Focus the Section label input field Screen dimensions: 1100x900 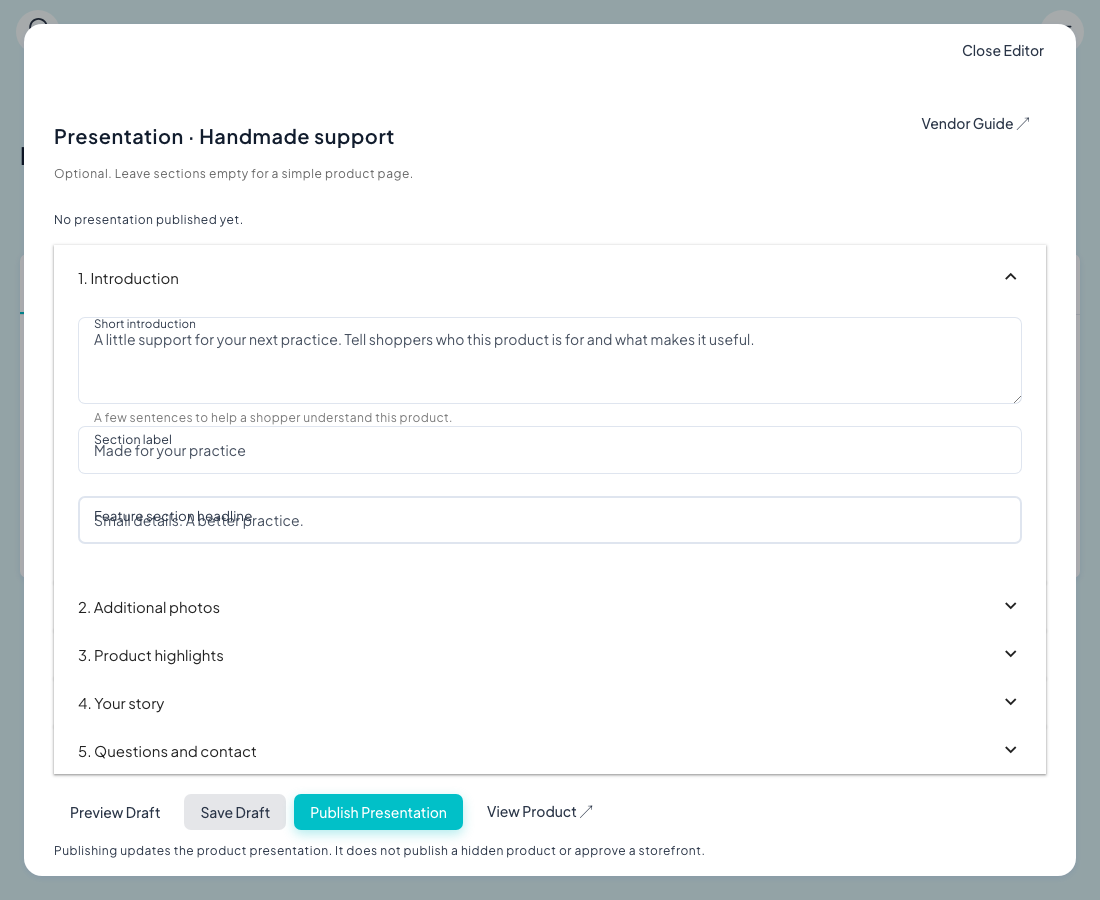tap(549, 450)
